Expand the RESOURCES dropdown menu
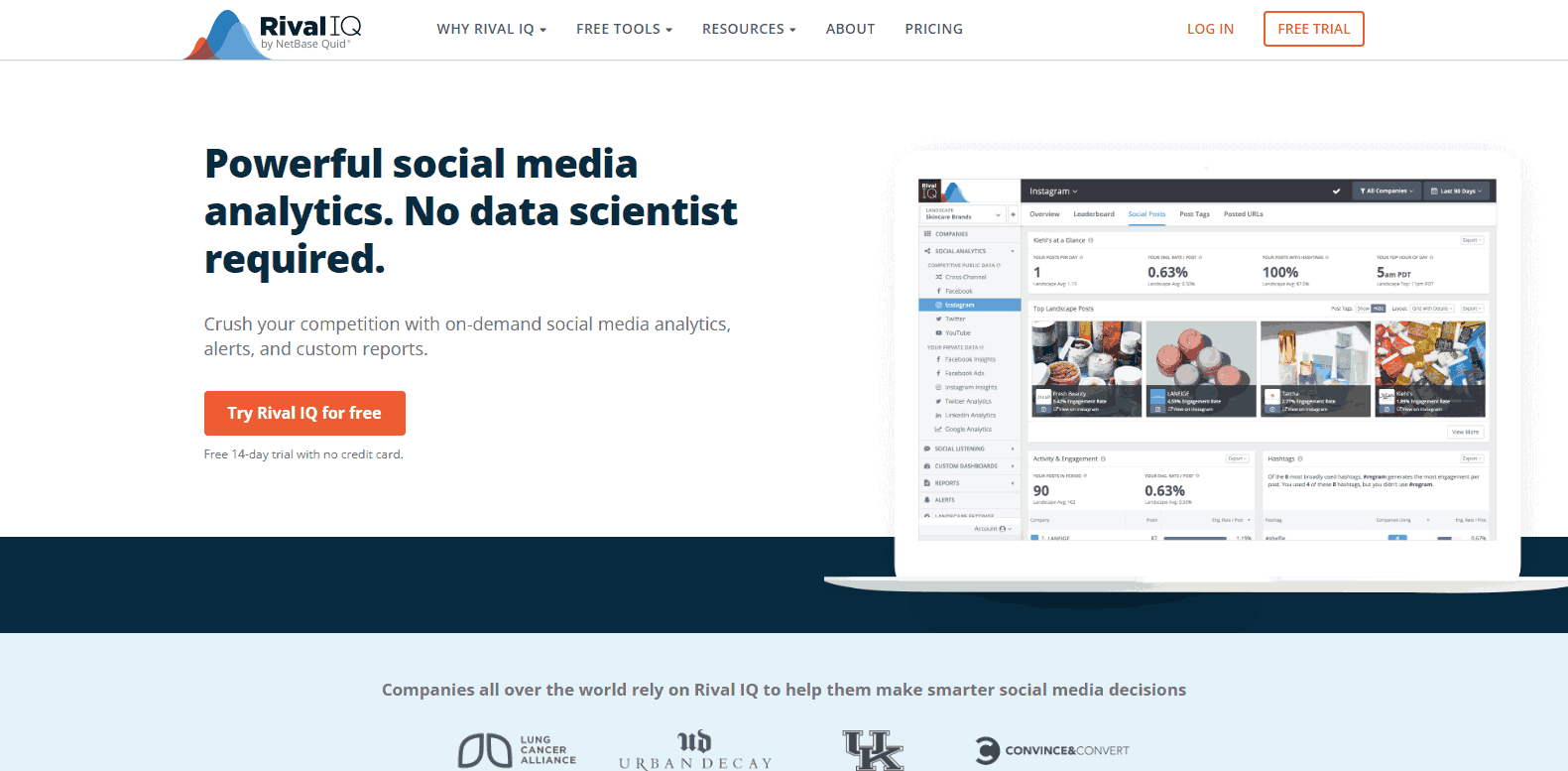This screenshot has height=771, width=1568. 749,29
